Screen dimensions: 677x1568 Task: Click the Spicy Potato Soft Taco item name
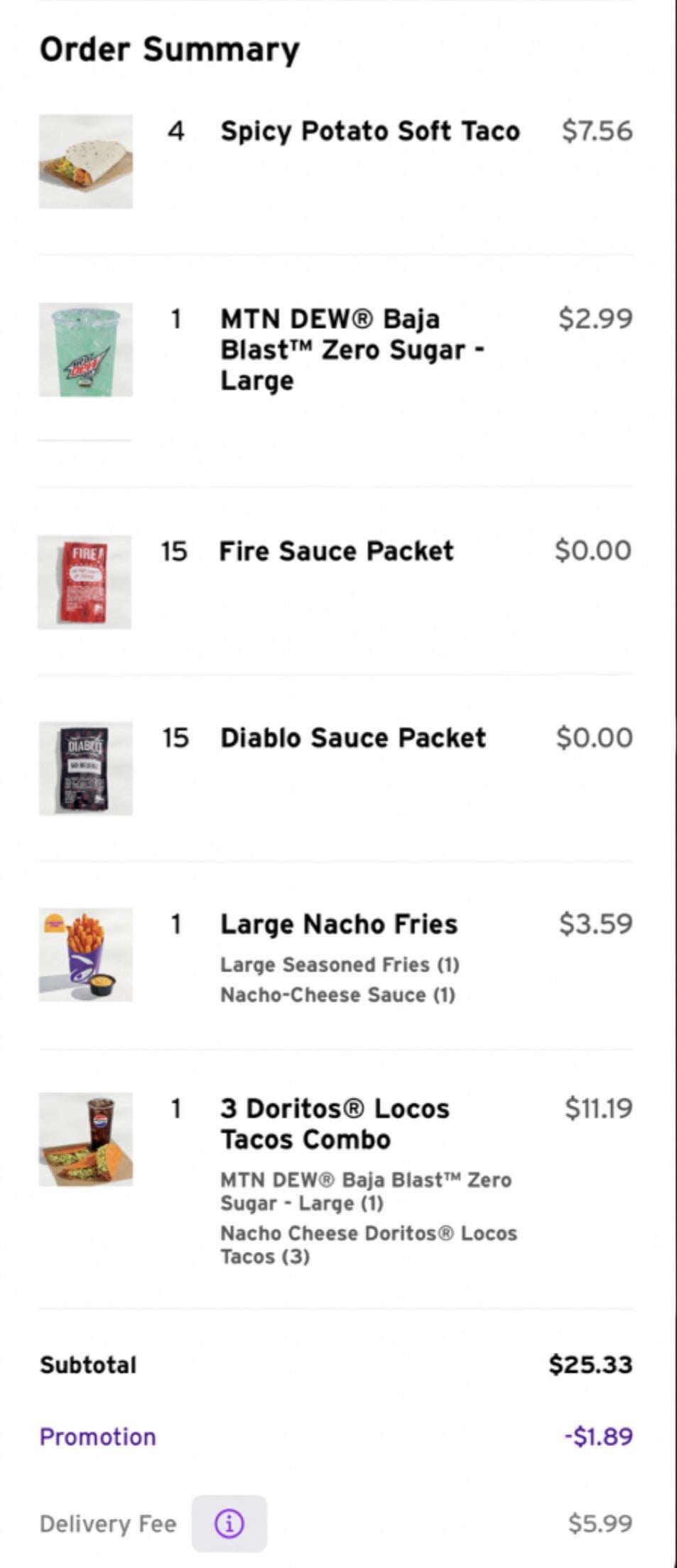370,131
